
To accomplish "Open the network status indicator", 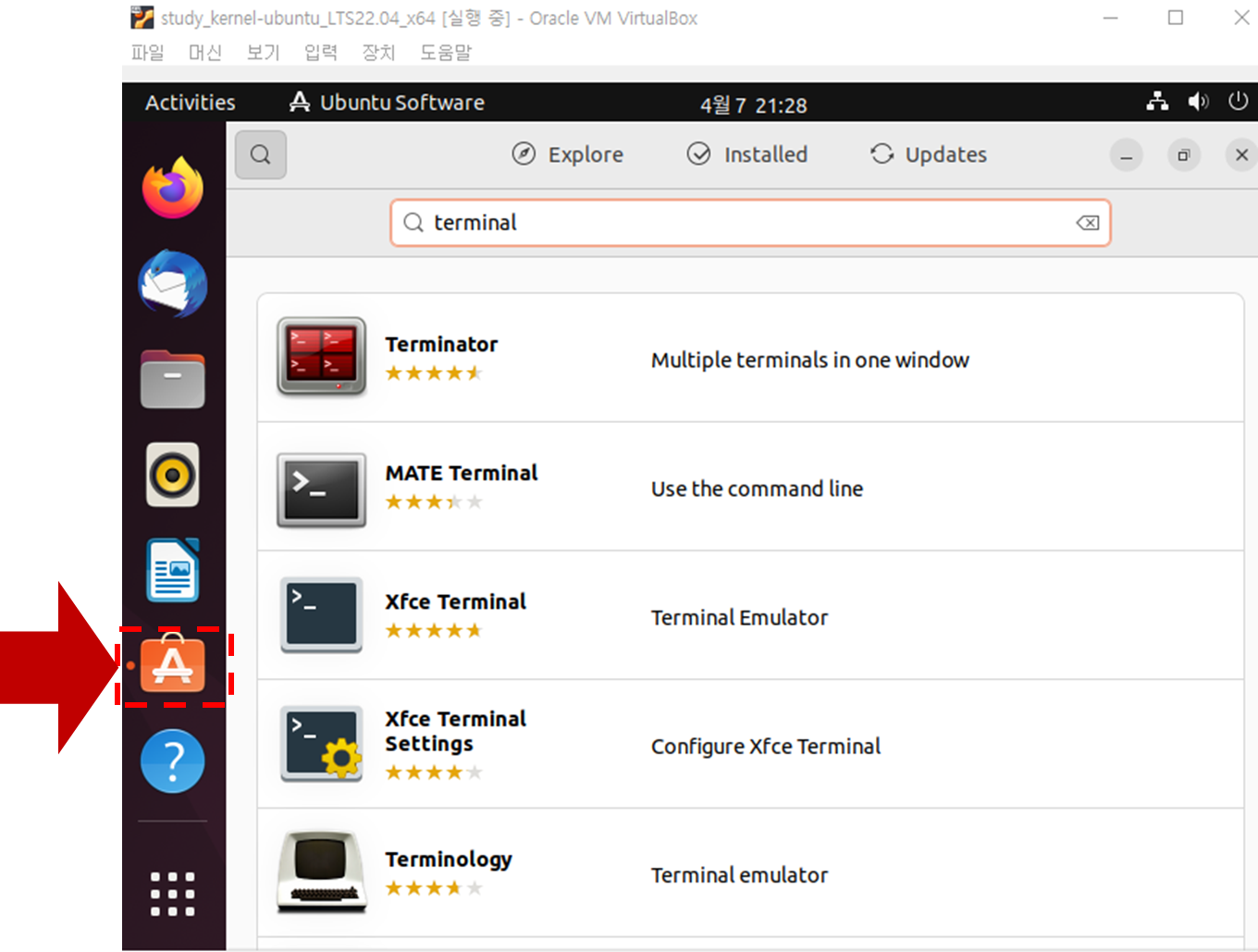I will [1157, 102].
